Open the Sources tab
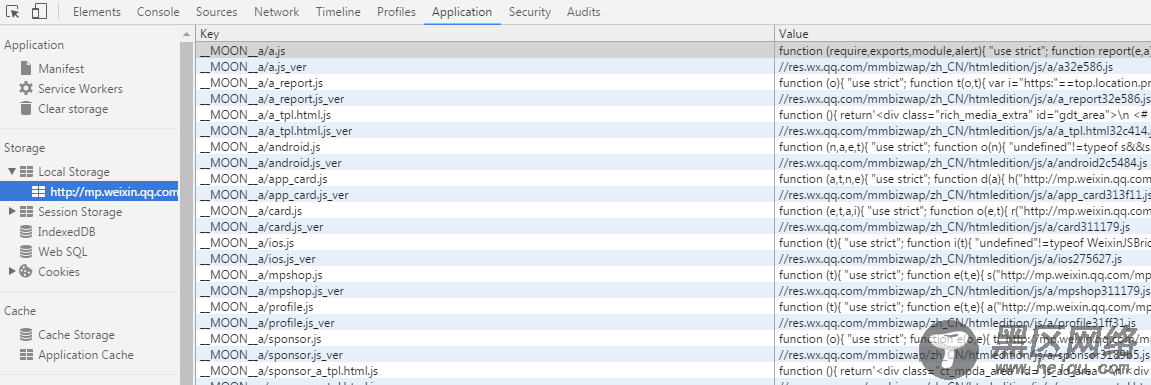 pyautogui.click(x=217, y=12)
